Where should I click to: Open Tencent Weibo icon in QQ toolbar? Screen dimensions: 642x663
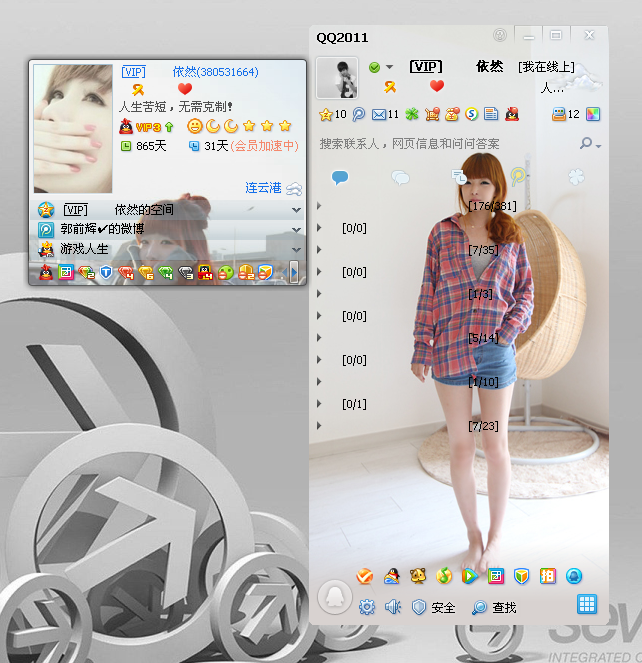(359, 114)
